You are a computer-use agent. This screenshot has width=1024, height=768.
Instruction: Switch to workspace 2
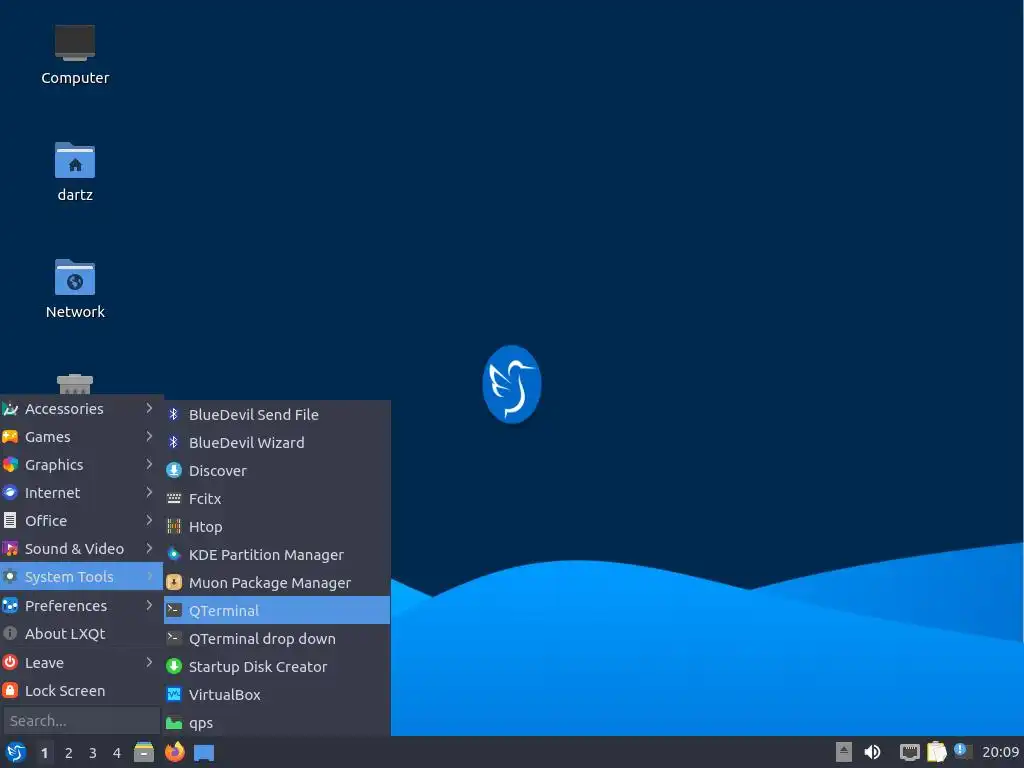pos(69,753)
